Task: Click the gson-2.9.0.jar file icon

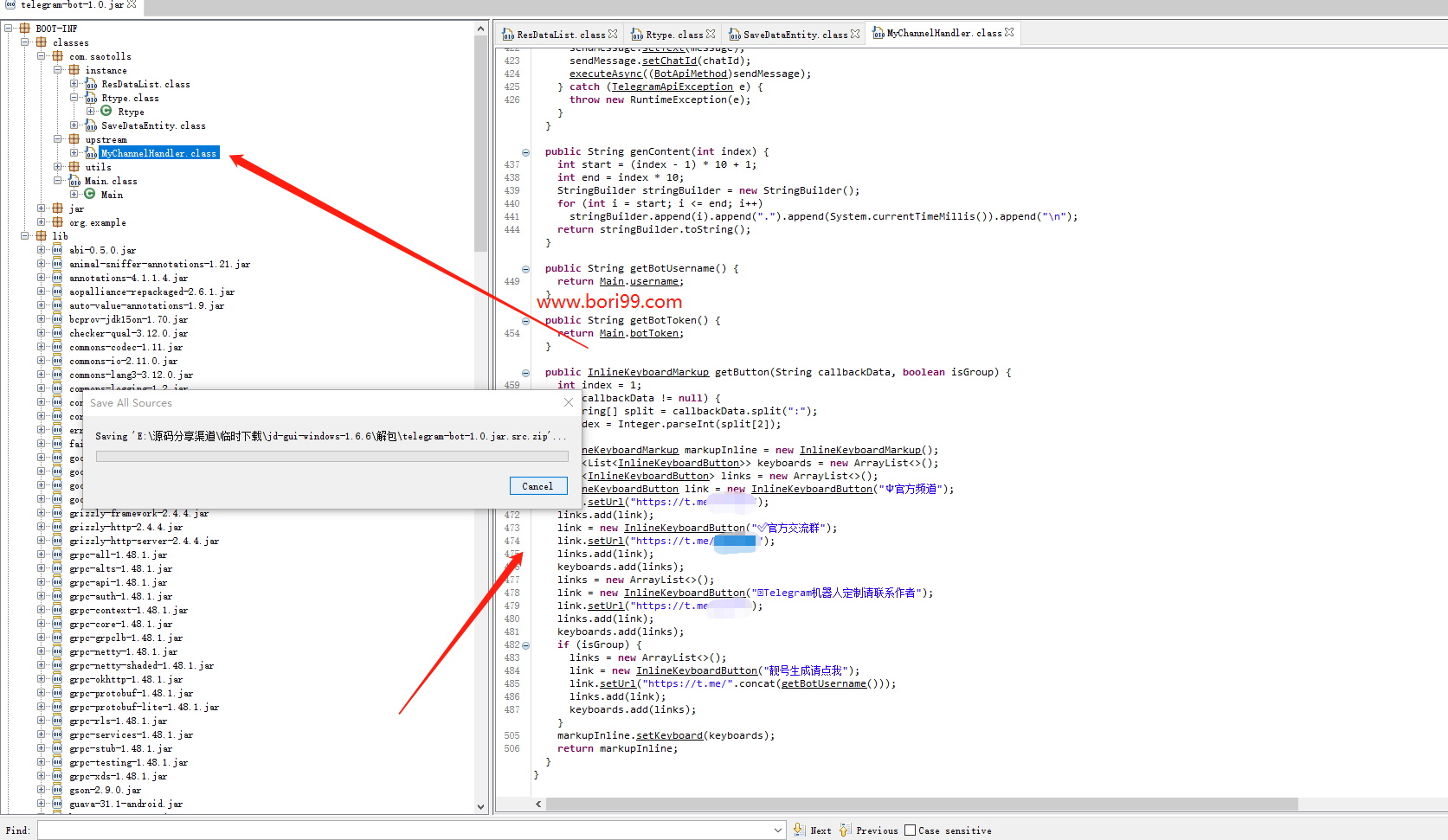Action: click(57, 790)
